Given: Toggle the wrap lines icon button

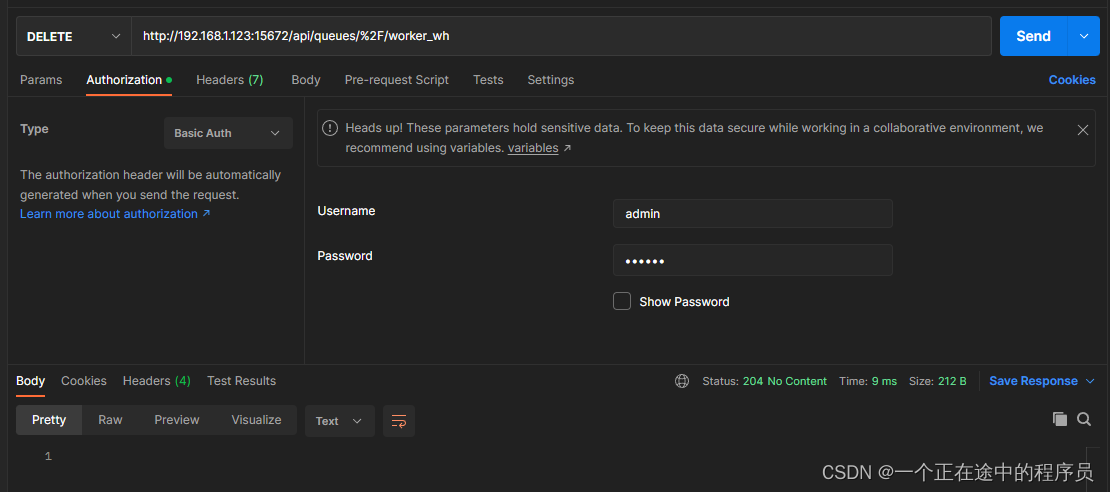Looking at the screenshot, I should point(399,421).
